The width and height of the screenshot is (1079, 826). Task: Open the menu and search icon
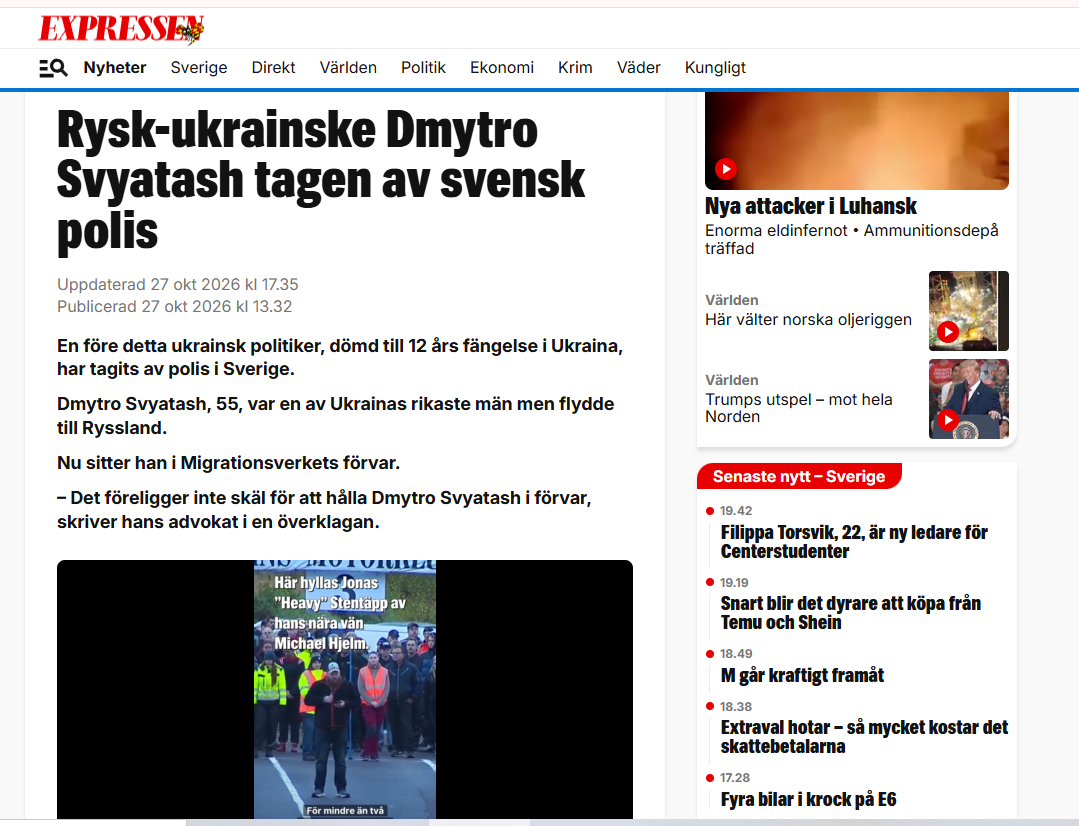click(x=53, y=67)
